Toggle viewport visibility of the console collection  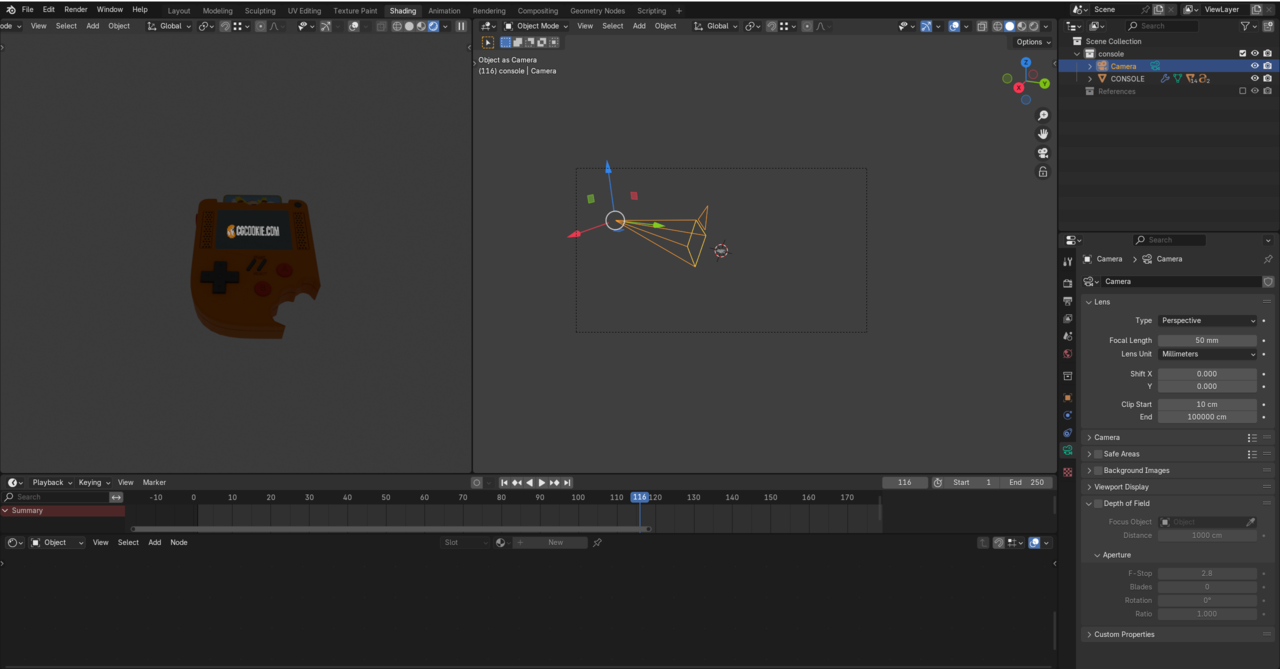click(x=1255, y=53)
